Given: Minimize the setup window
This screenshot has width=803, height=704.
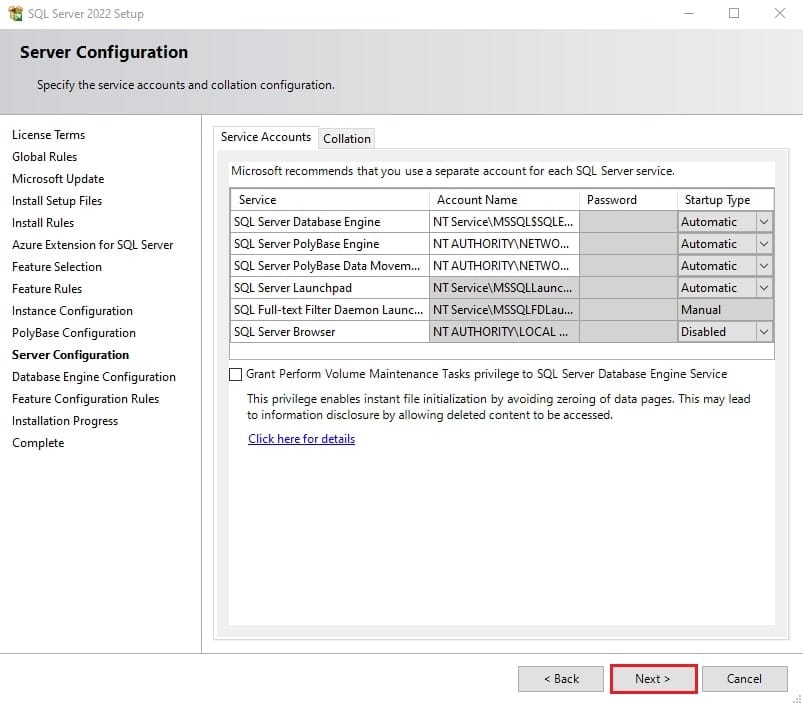Looking at the screenshot, I should 689,13.
